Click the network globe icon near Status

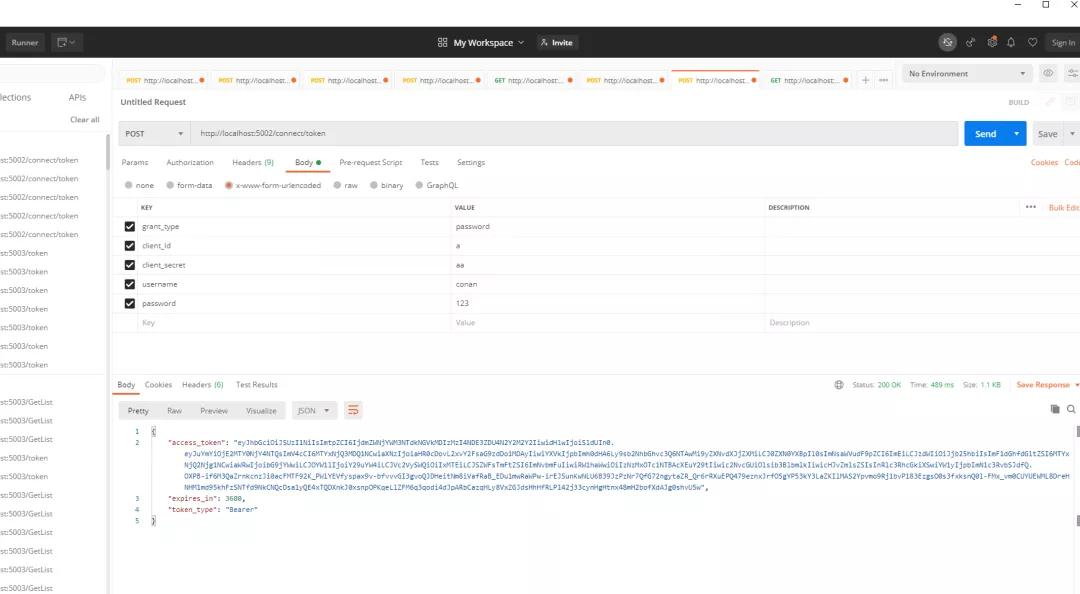[x=839, y=385]
